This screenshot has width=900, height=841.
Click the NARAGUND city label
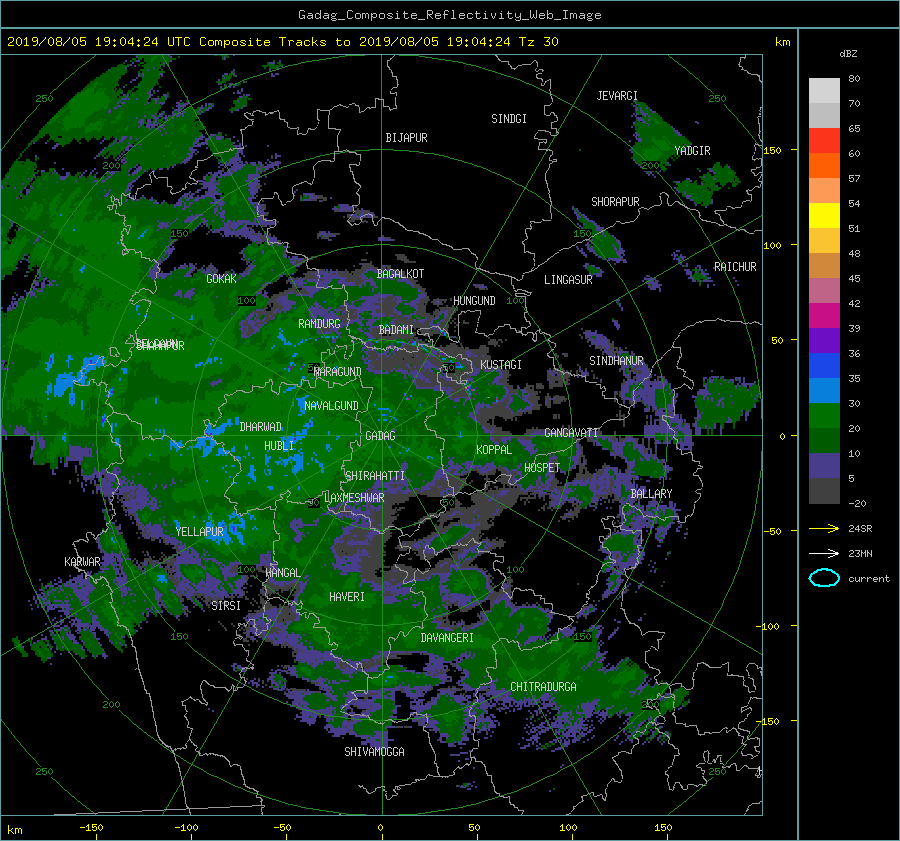(338, 372)
